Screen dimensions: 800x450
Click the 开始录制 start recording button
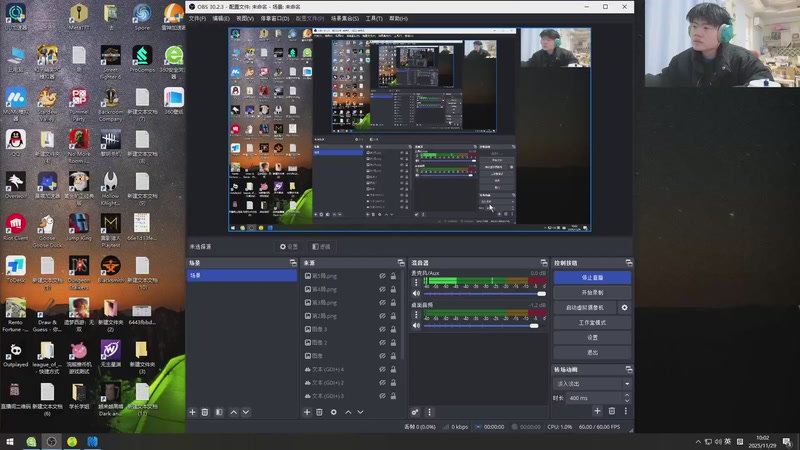(x=592, y=293)
